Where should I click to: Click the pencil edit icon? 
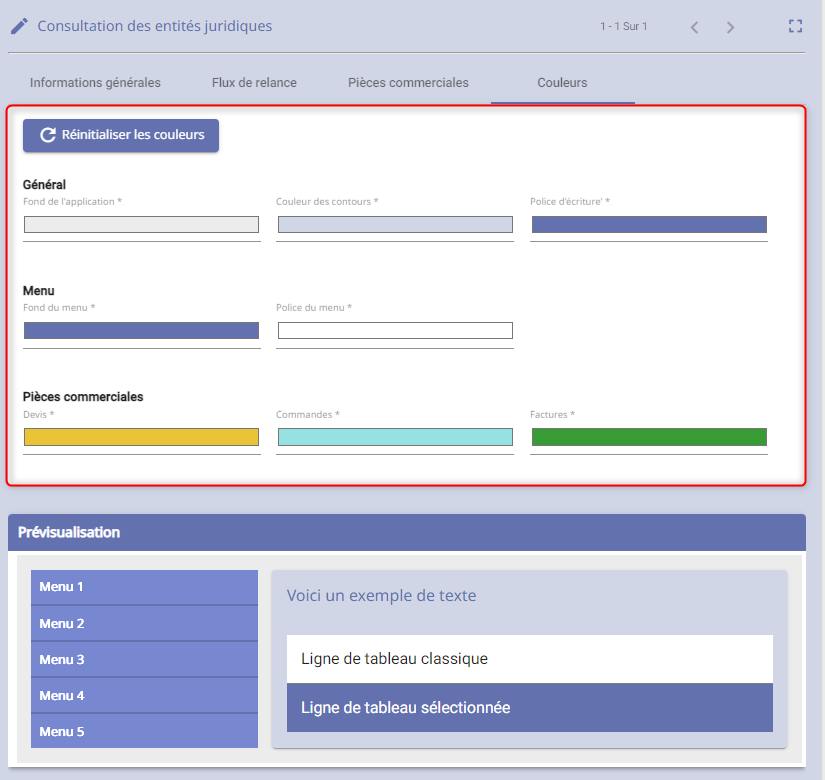click(19, 26)
